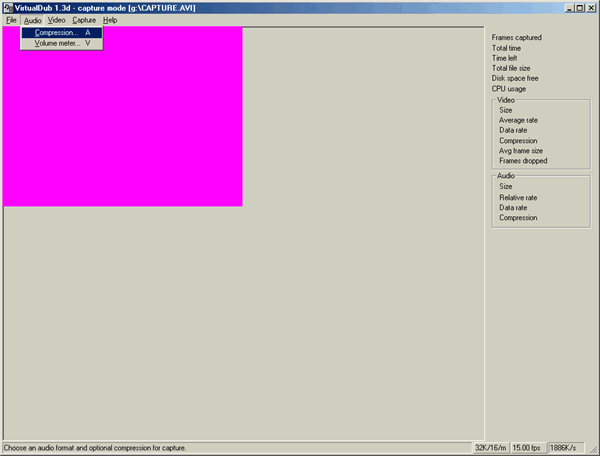Click the Frames dropped label
Image resolution: width=600 pixels, height=456 pixels.
click(523, 161)
